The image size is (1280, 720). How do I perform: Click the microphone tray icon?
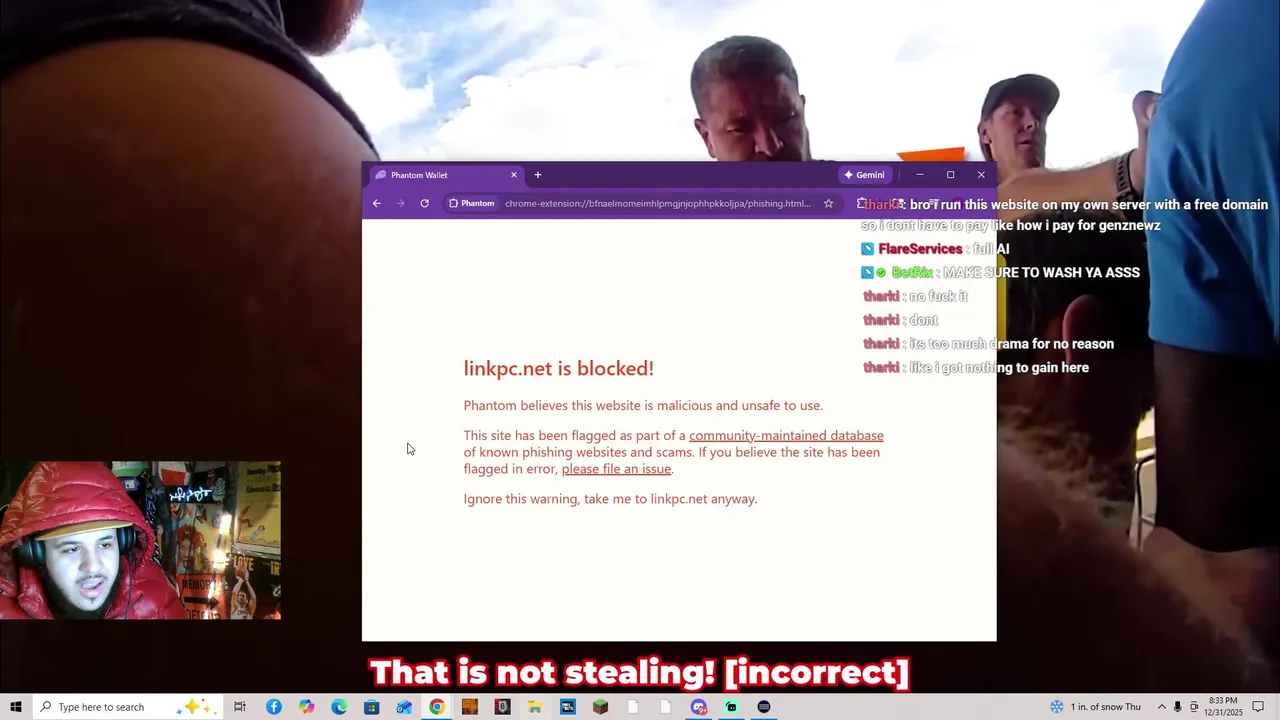click(1177, 707)
